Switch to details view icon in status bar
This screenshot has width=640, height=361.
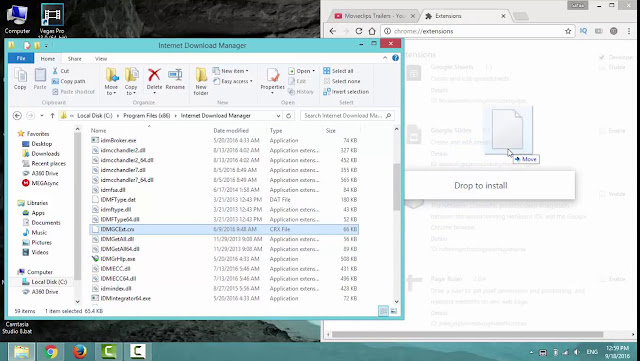[x=383, y=311]
